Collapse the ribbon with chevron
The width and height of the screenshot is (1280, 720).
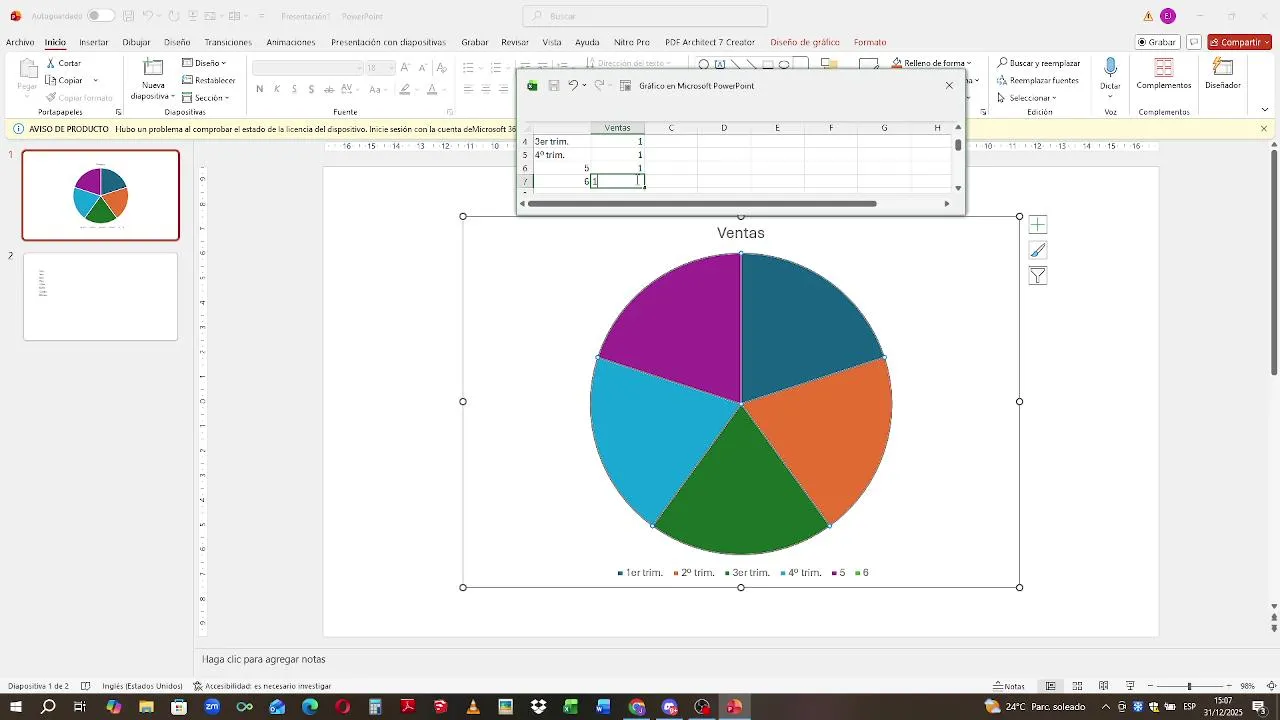pyautogui.click(x=1264, y=111)
